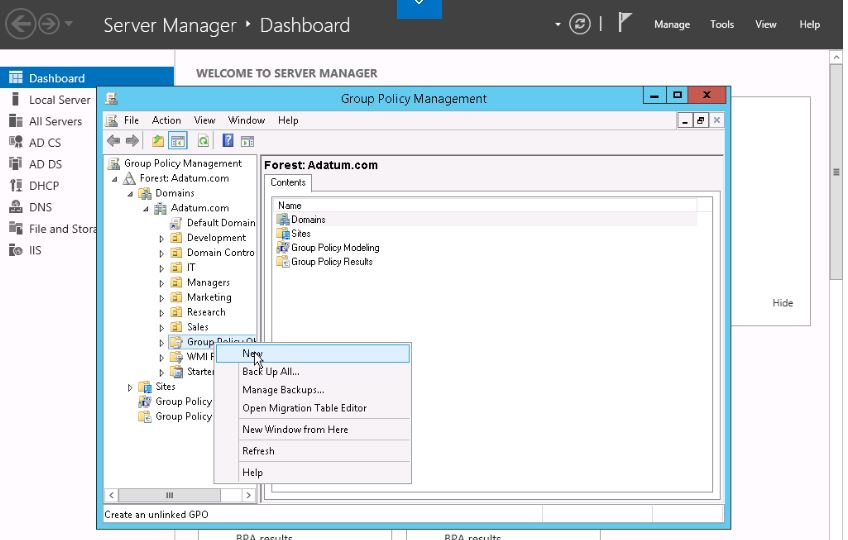Select New in the context menu
Image resolution: width=848 pixels, height=540 pixels.
pyautogui.click(x=313, y=353)
